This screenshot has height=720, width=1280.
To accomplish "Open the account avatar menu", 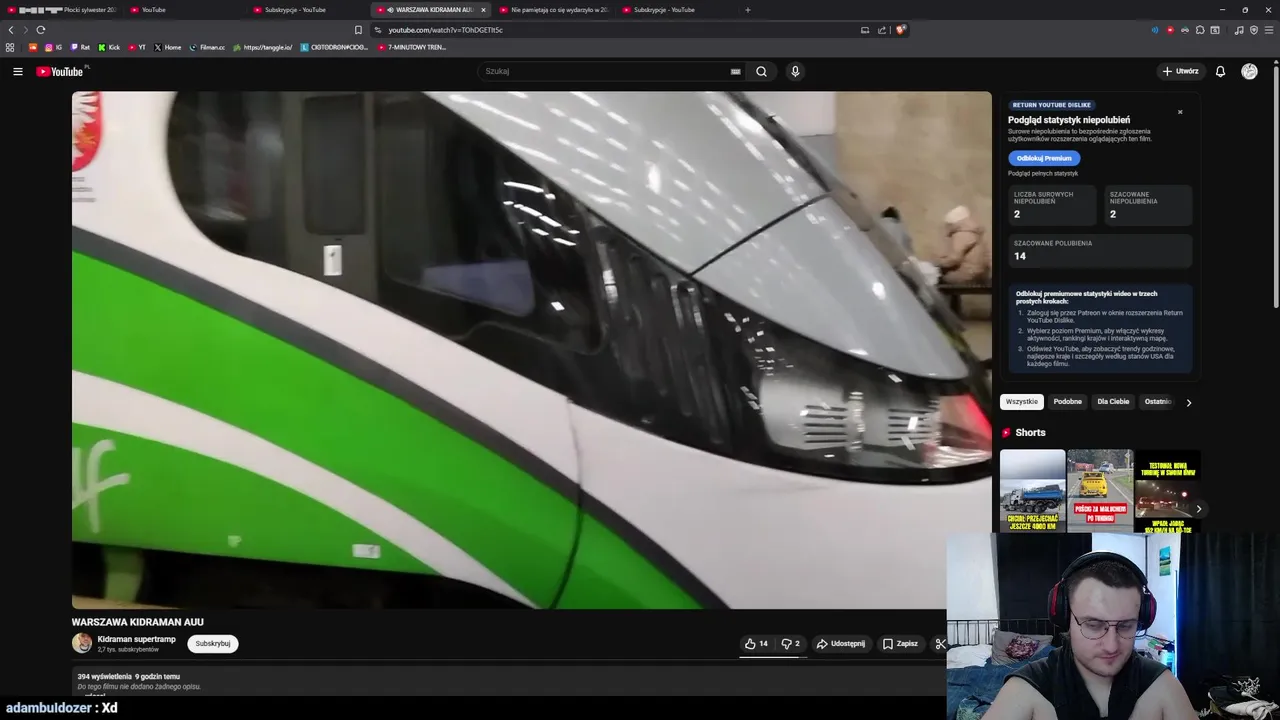I will click(1249, 71).
